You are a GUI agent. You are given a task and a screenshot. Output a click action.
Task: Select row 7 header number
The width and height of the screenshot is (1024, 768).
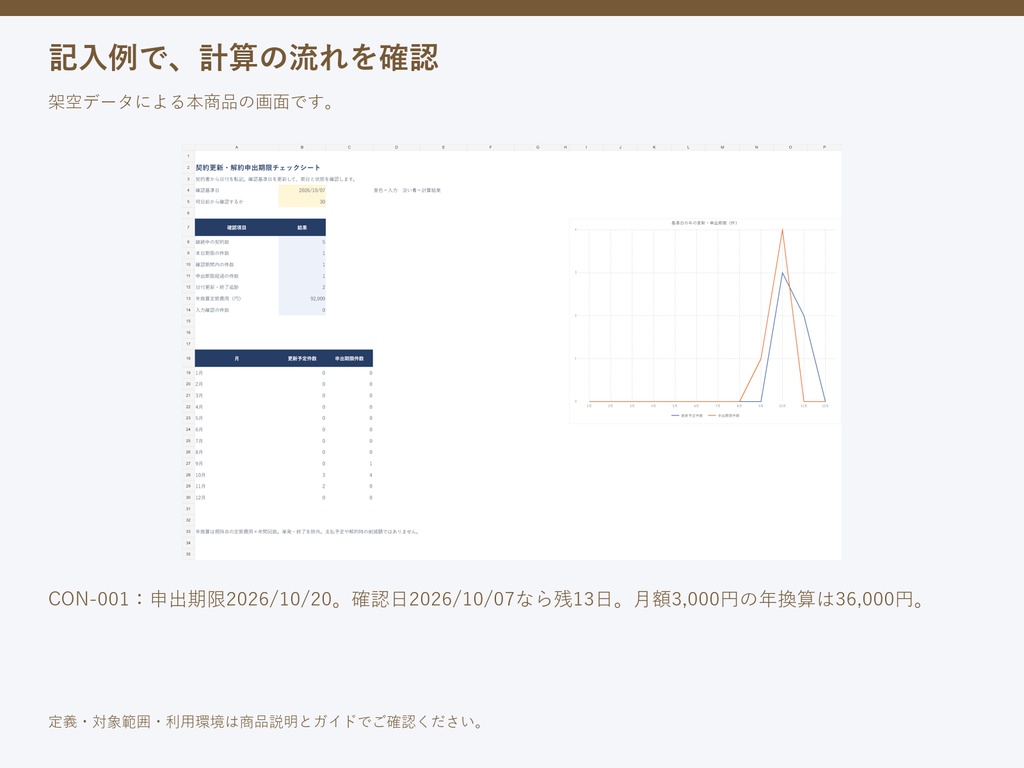pos(188,227)
